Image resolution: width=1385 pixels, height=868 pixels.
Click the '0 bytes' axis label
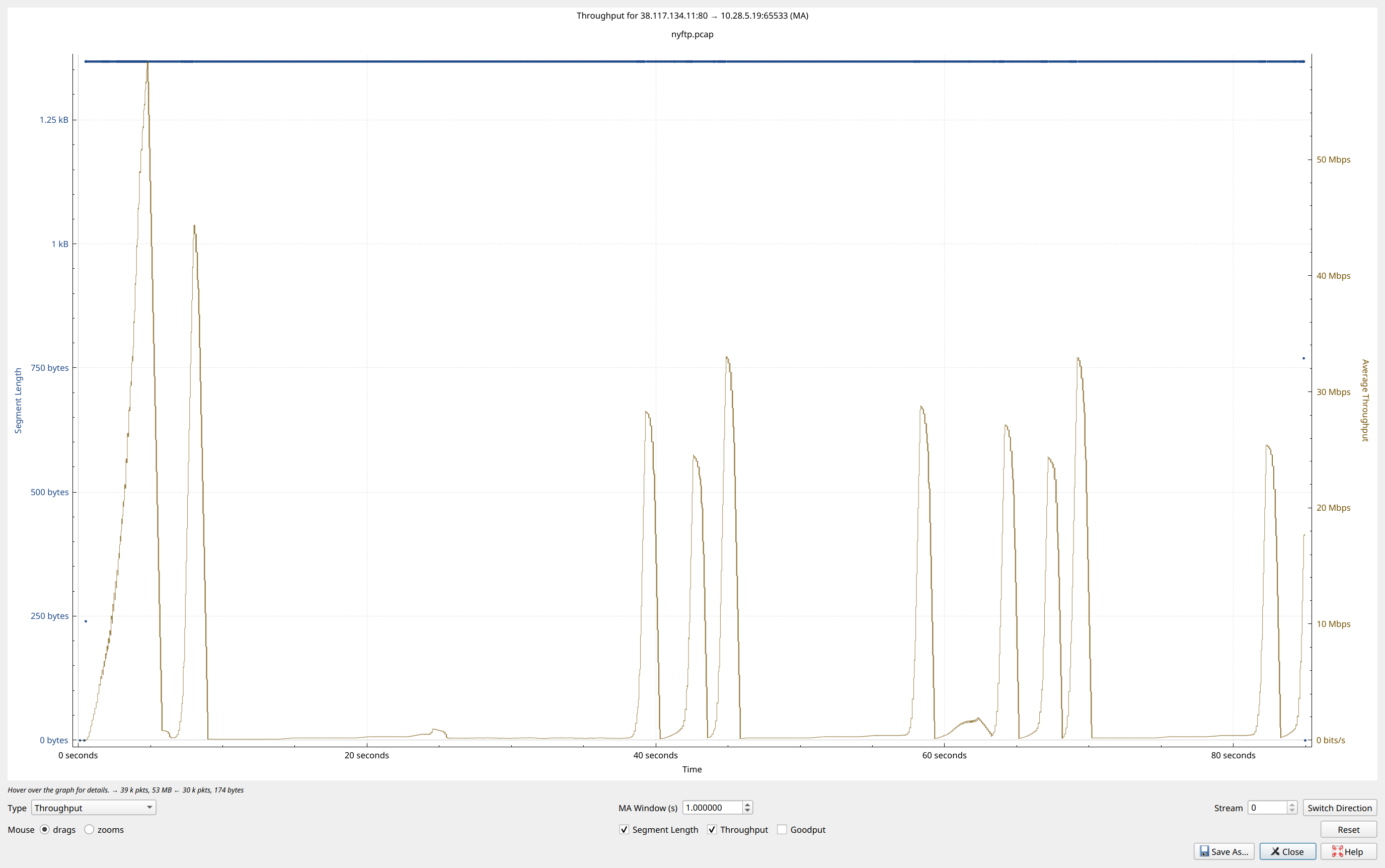[x=54, y=741]
